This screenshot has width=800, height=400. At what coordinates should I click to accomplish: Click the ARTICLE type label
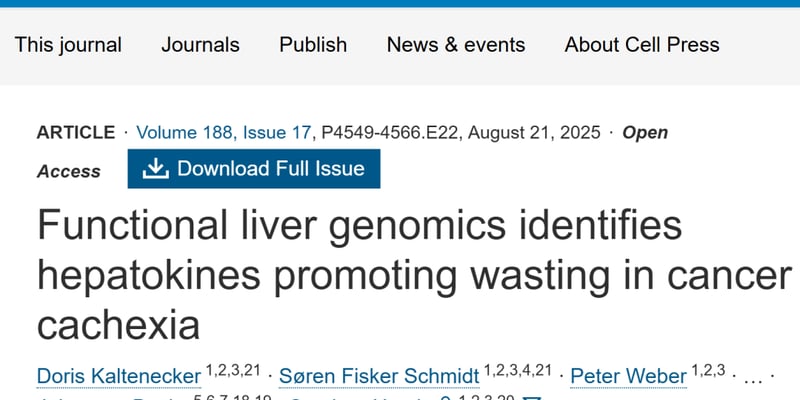point(76,133)
